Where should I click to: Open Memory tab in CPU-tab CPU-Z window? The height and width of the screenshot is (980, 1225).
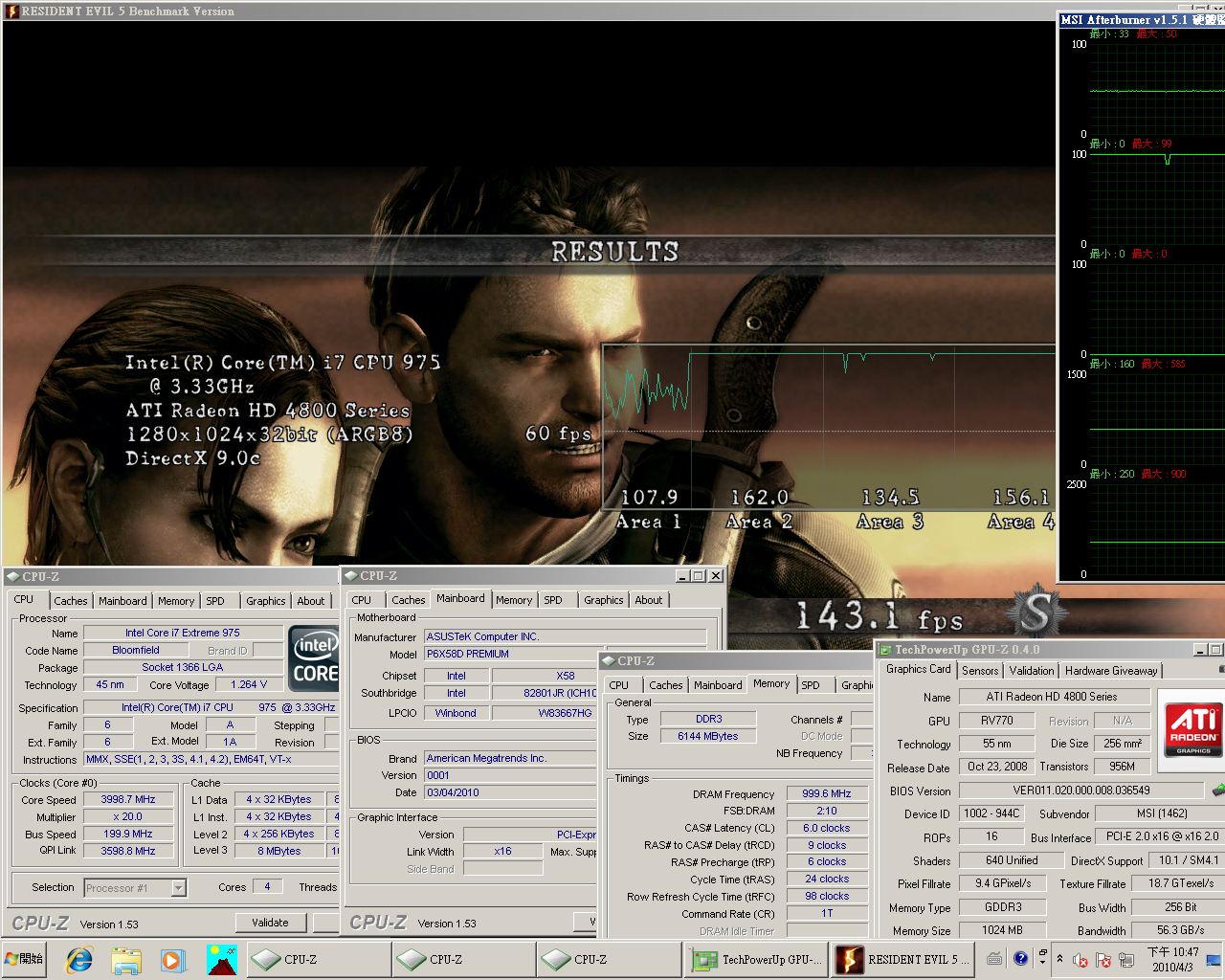(176, 601)
